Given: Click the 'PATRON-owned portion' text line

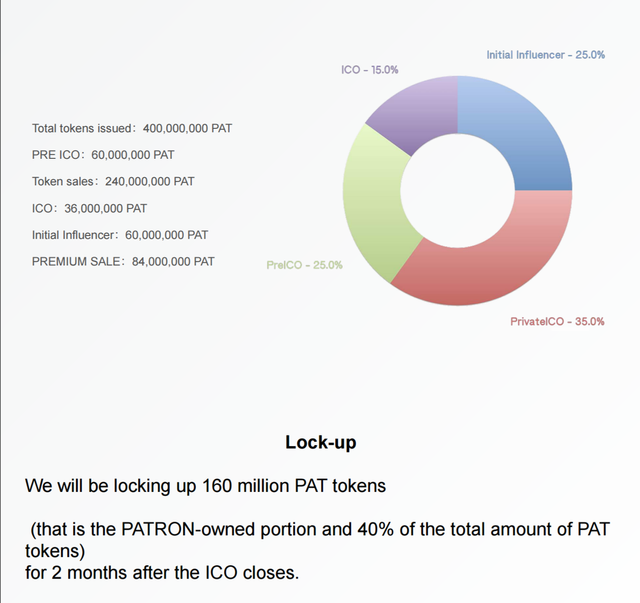Looking at the screenshot, I should (x=320, y=529).
